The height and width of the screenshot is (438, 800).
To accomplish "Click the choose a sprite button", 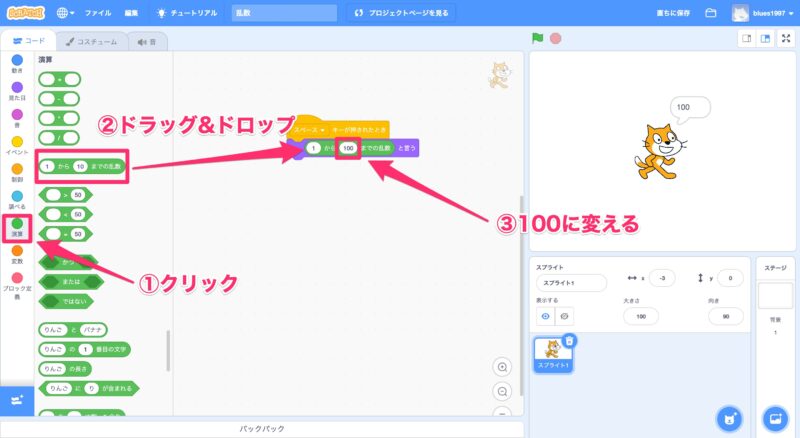I will tap(730, 416).
